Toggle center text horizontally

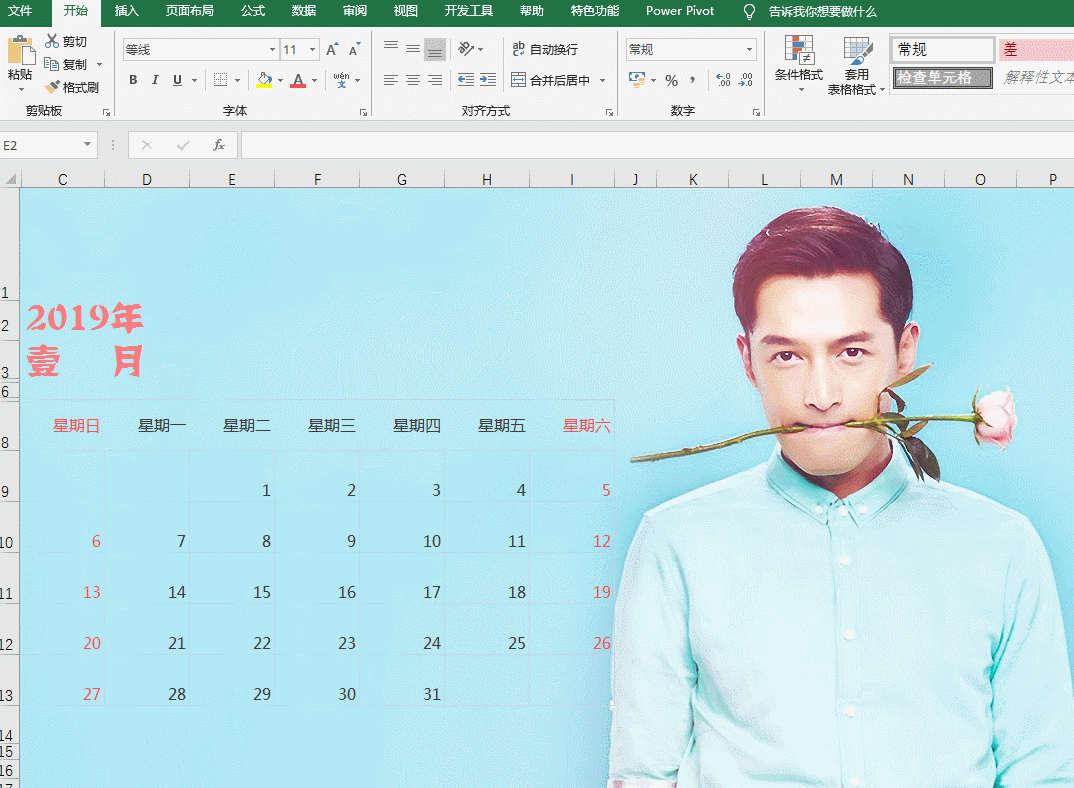pyautogui.click(x=413, y=80)
